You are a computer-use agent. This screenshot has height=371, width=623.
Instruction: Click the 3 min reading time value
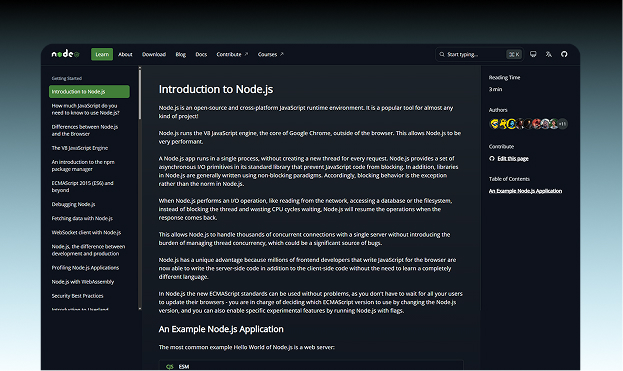495,89
